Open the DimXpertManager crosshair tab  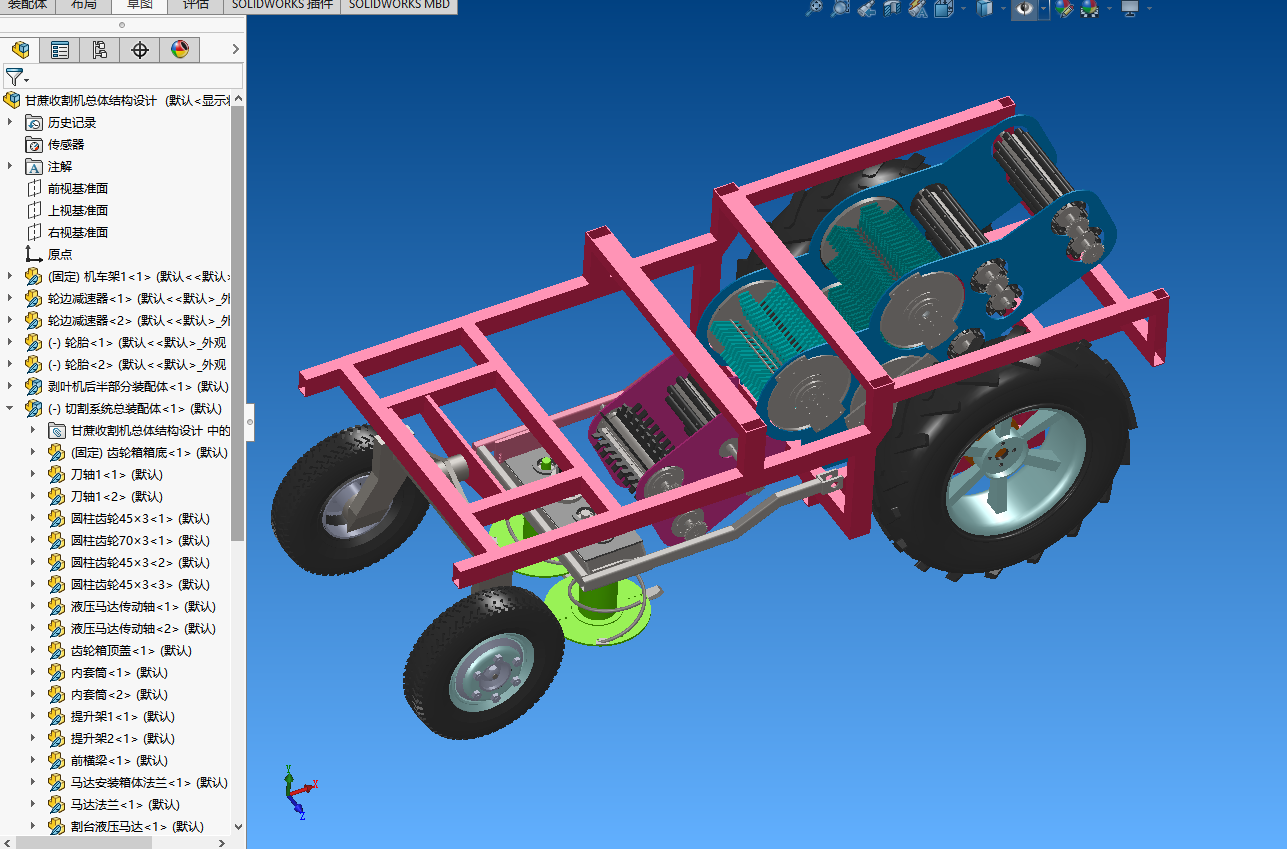pos(140,50)
